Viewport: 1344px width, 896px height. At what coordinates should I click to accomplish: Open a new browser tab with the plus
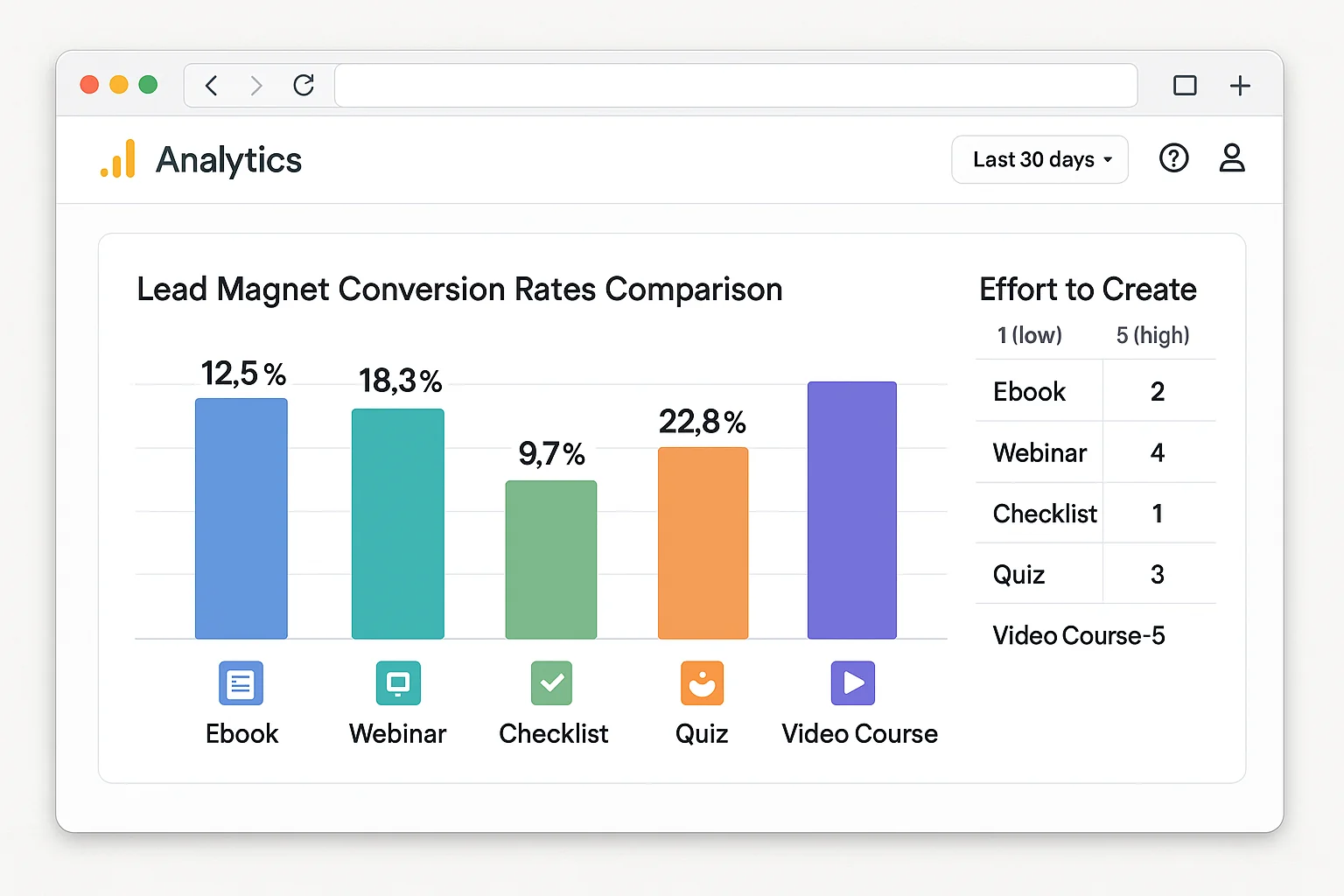[x=1240, y=85]
